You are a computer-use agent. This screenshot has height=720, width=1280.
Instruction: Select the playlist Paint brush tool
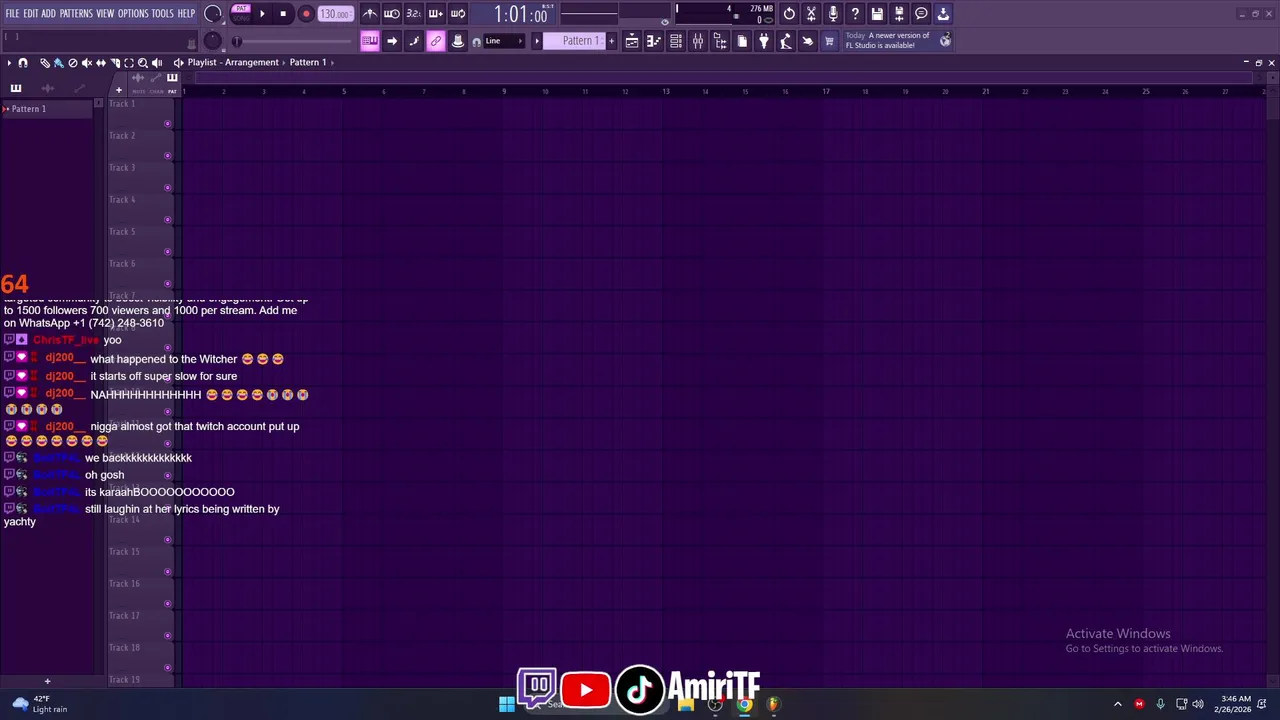pyautogui.click(x=59, y=63)
